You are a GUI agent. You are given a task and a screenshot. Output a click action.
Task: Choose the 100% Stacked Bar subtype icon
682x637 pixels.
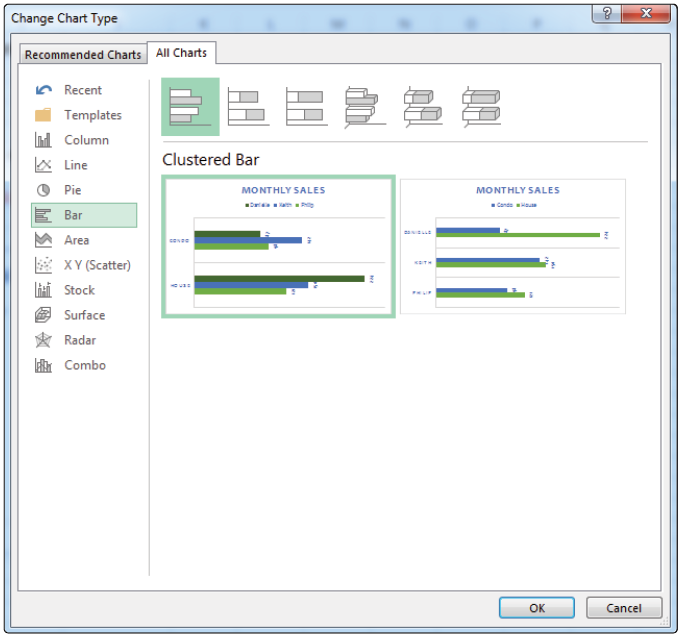306,107
